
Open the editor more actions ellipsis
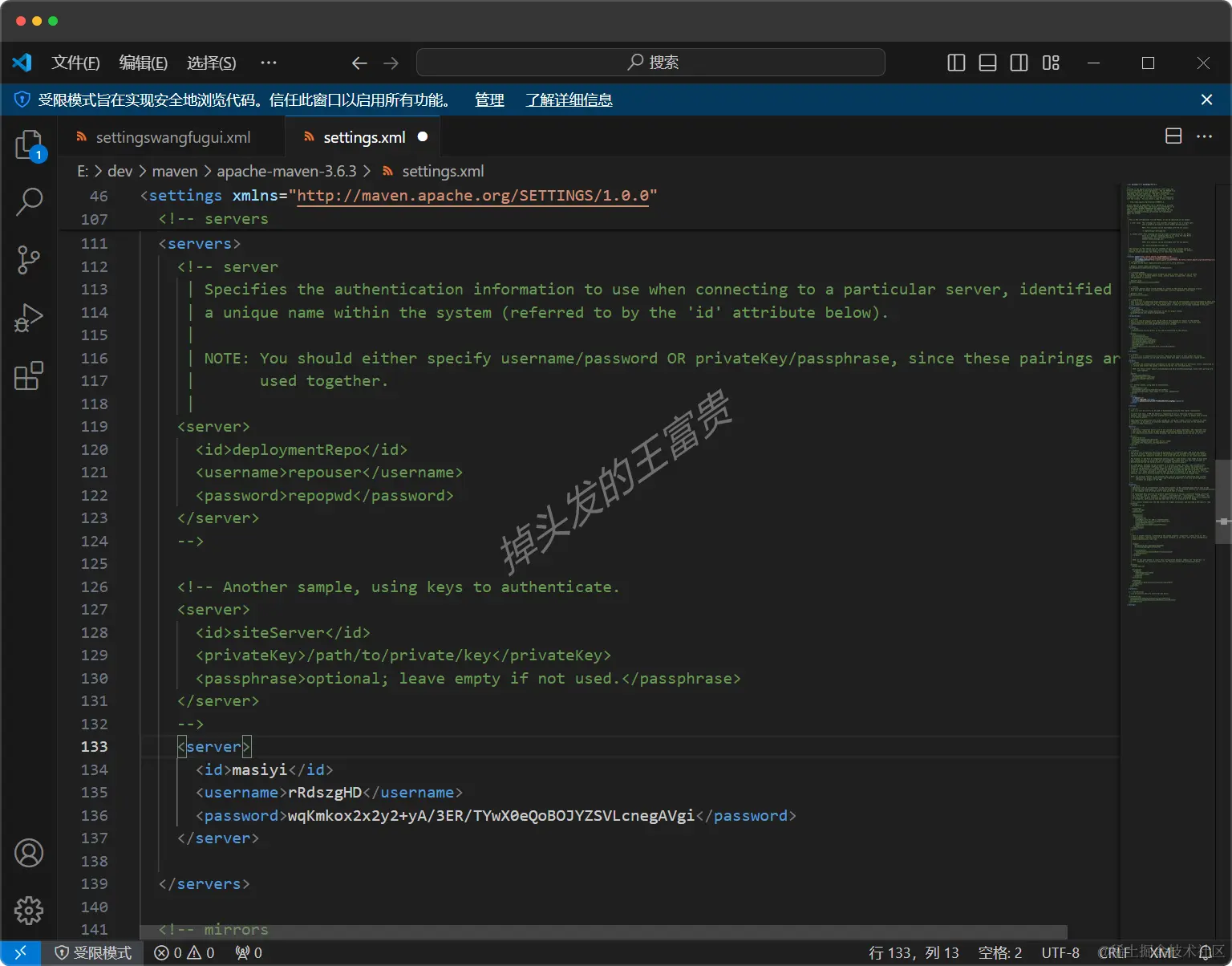[1205, 136]
